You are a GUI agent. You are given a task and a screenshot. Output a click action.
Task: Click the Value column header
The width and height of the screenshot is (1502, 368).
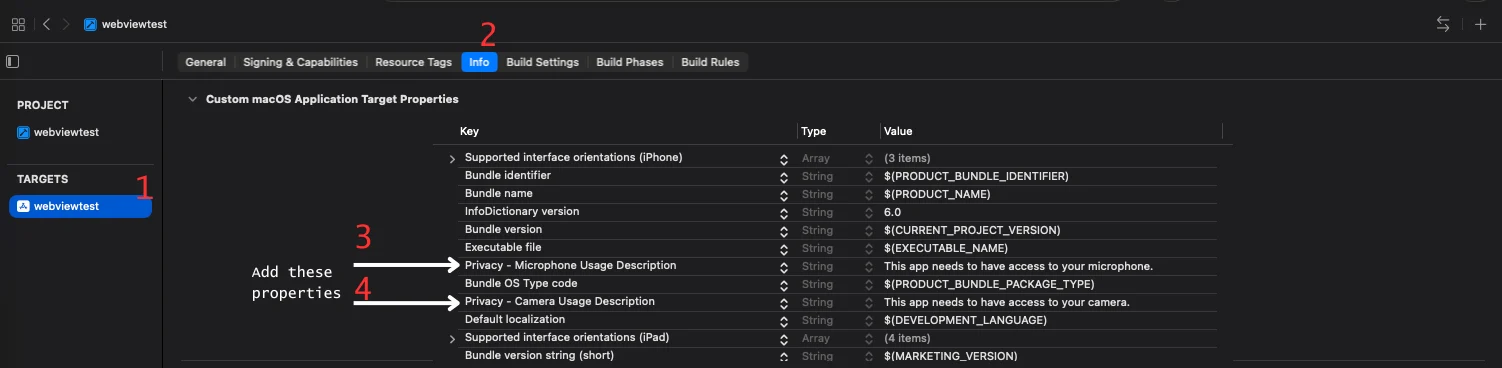[898, 131]
